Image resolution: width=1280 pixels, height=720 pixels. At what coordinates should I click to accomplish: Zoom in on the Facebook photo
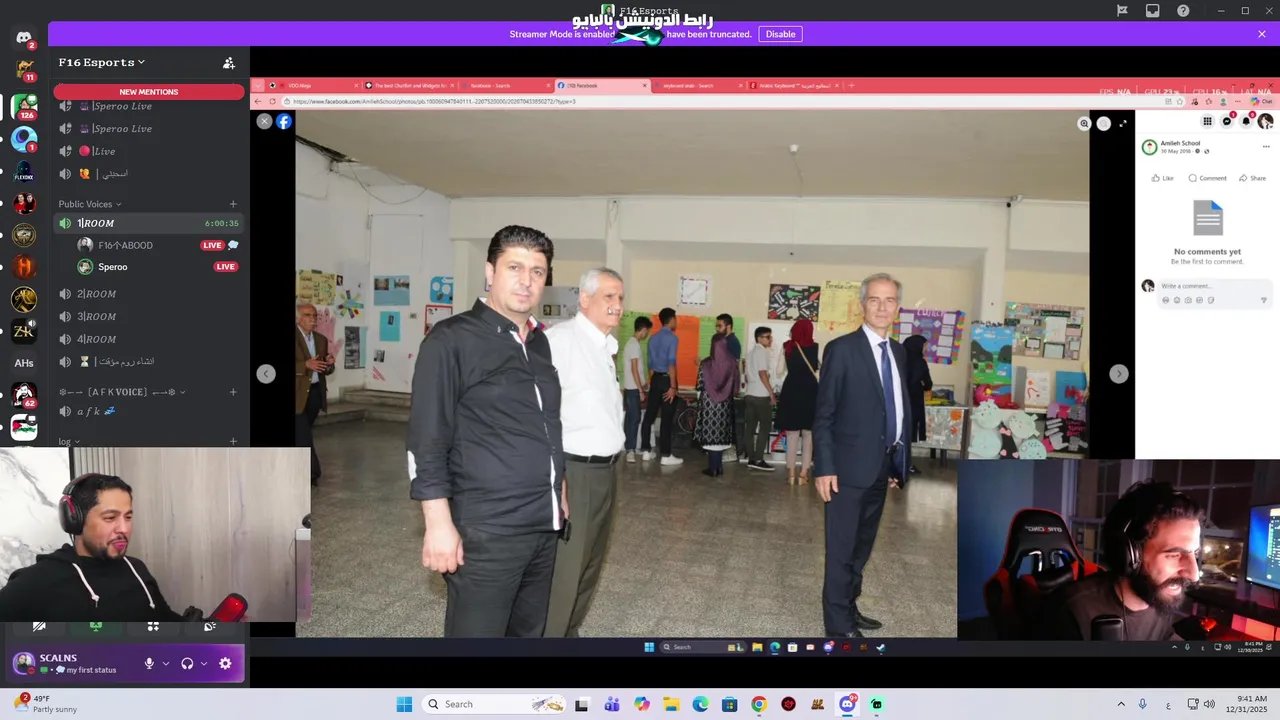click(x=1084, y=124)
